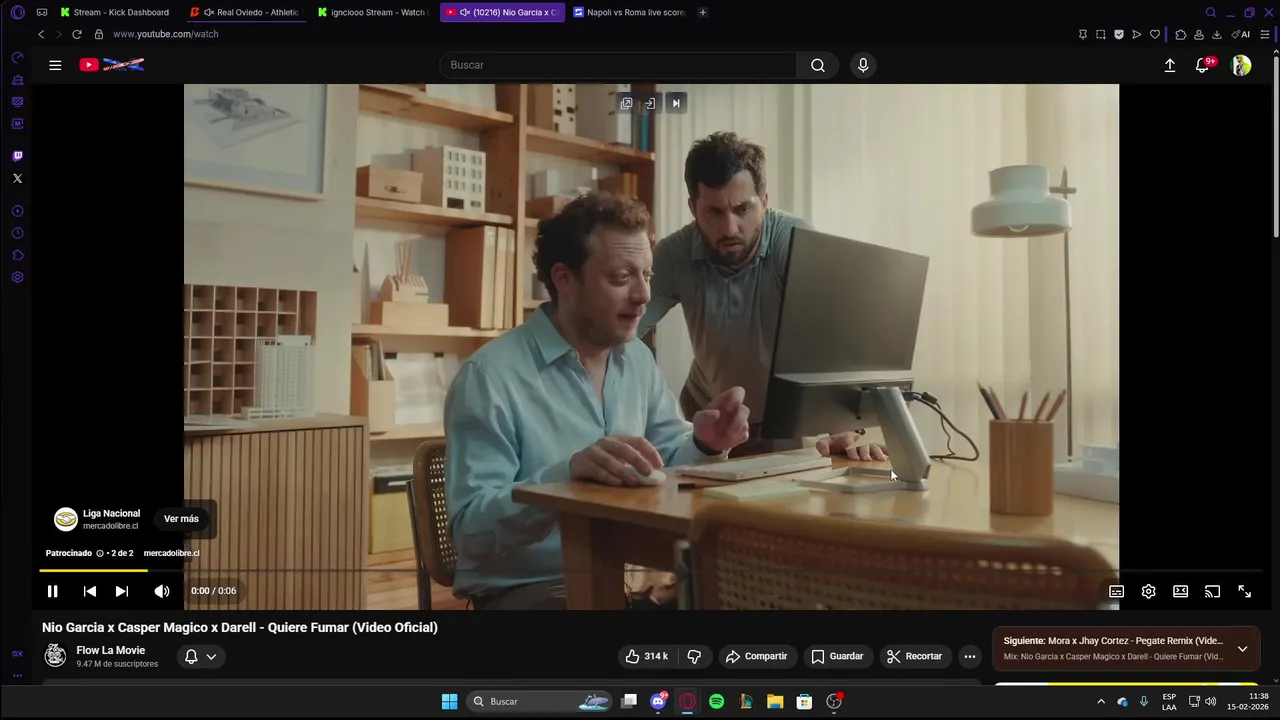
Task: Reload the current page
Action: pyautogui.click(x=77, y=34)
